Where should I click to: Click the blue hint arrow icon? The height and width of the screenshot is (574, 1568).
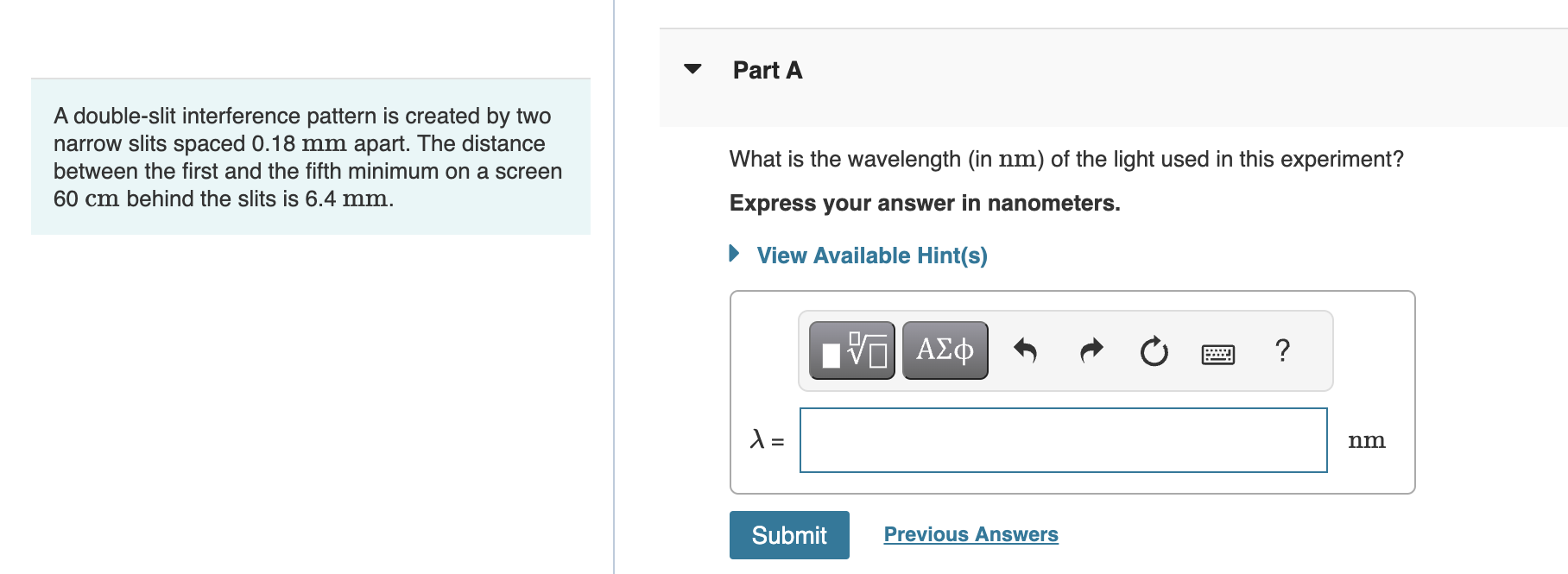click(735, 254)
